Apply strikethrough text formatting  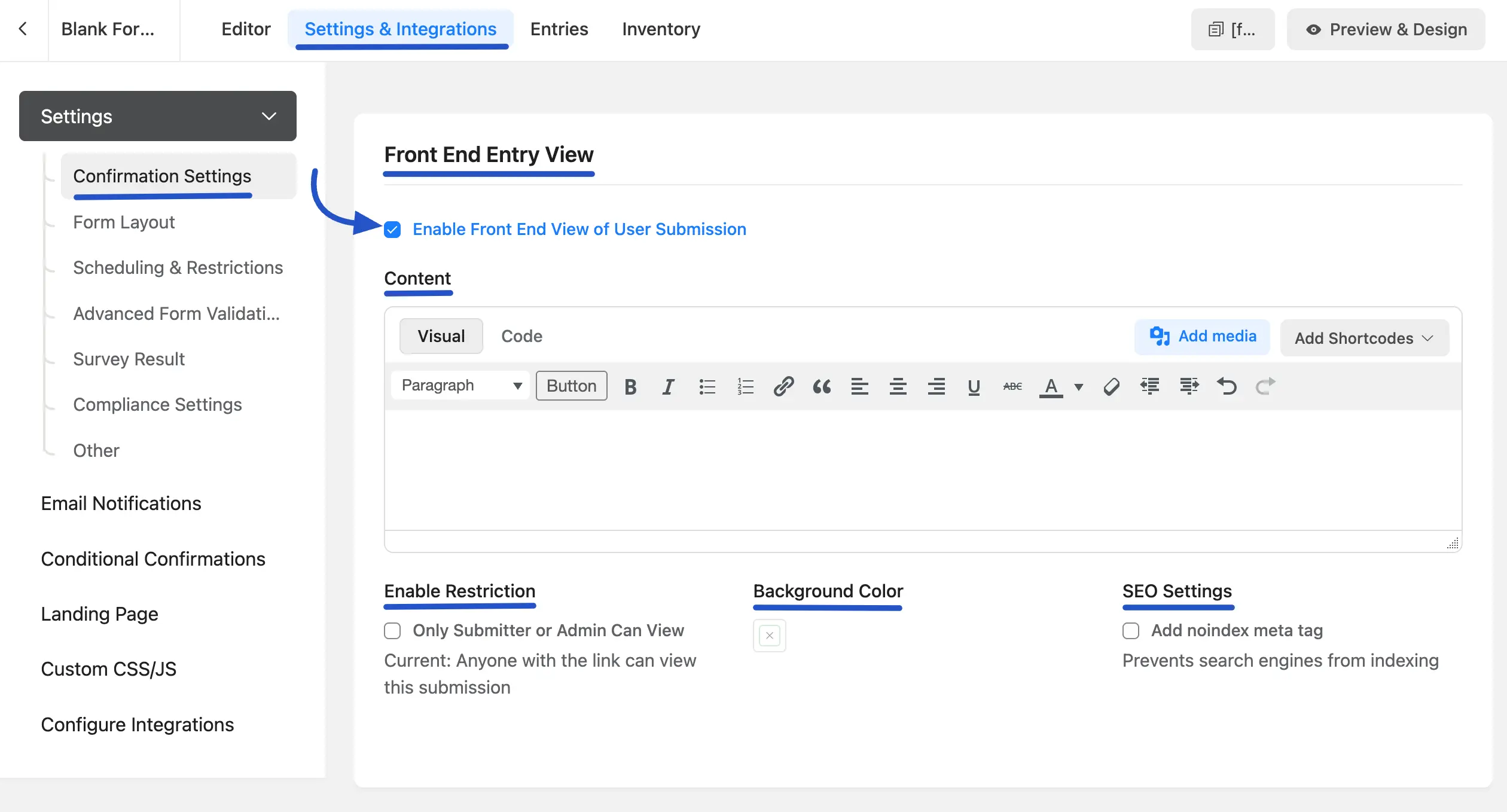tap(1012, 386)
